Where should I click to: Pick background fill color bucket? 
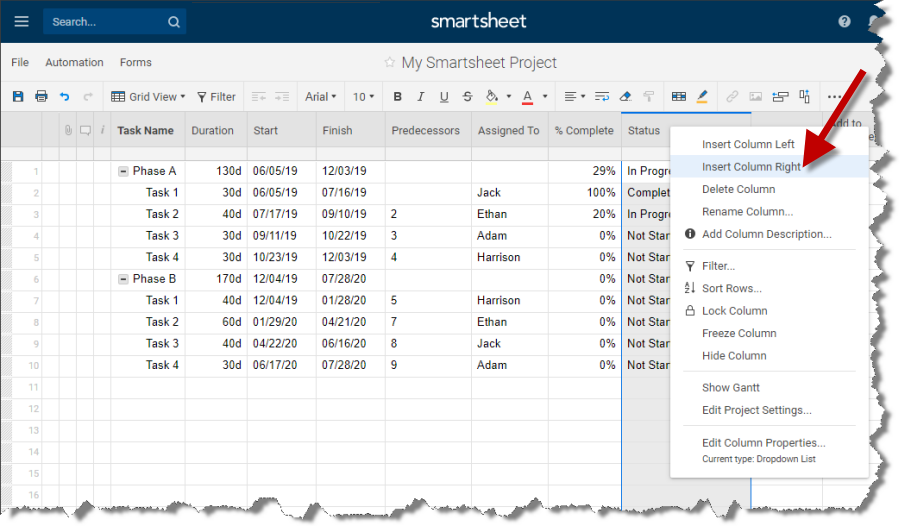pyautogui.click(x=491, y=97)
